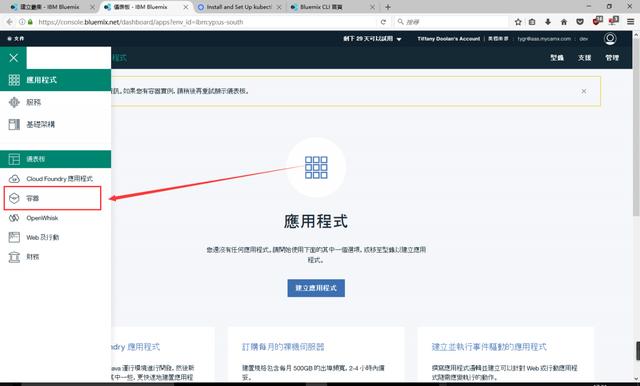Click the Containers cube icon in sidebar
640x386 pixels.
(14, 198)
